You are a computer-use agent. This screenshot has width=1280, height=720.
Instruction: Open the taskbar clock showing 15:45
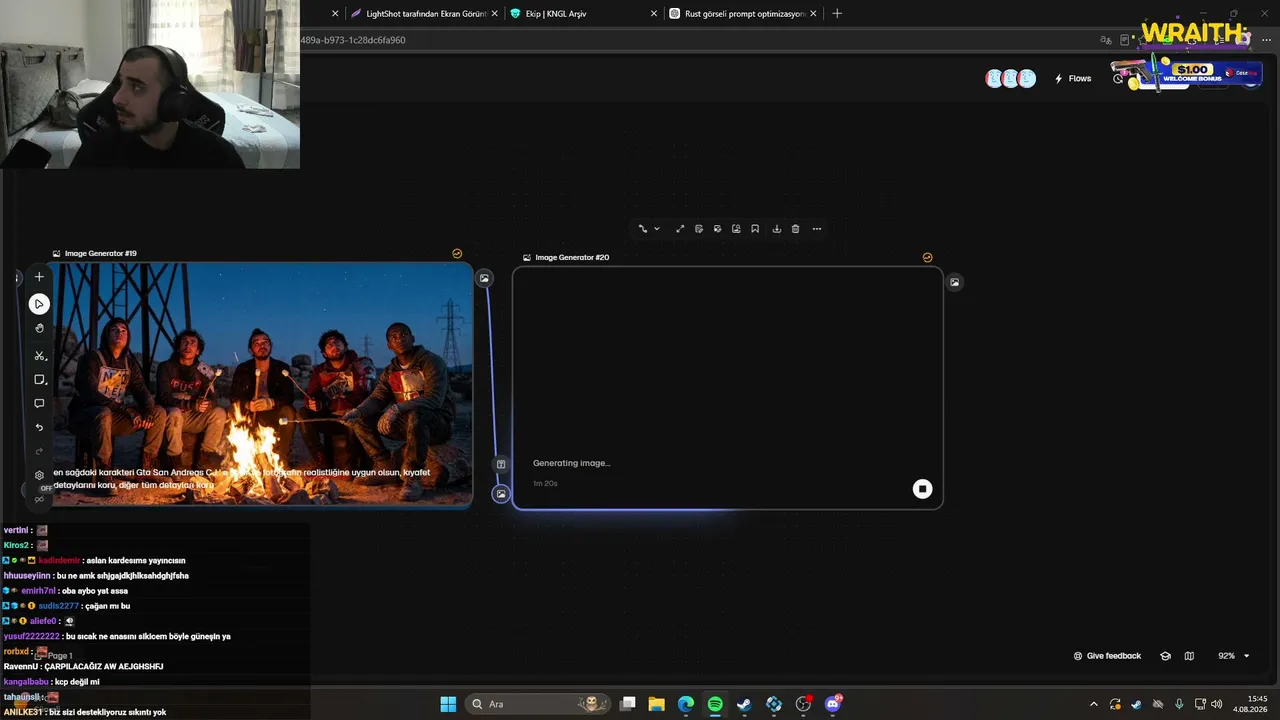point(1257,704)
